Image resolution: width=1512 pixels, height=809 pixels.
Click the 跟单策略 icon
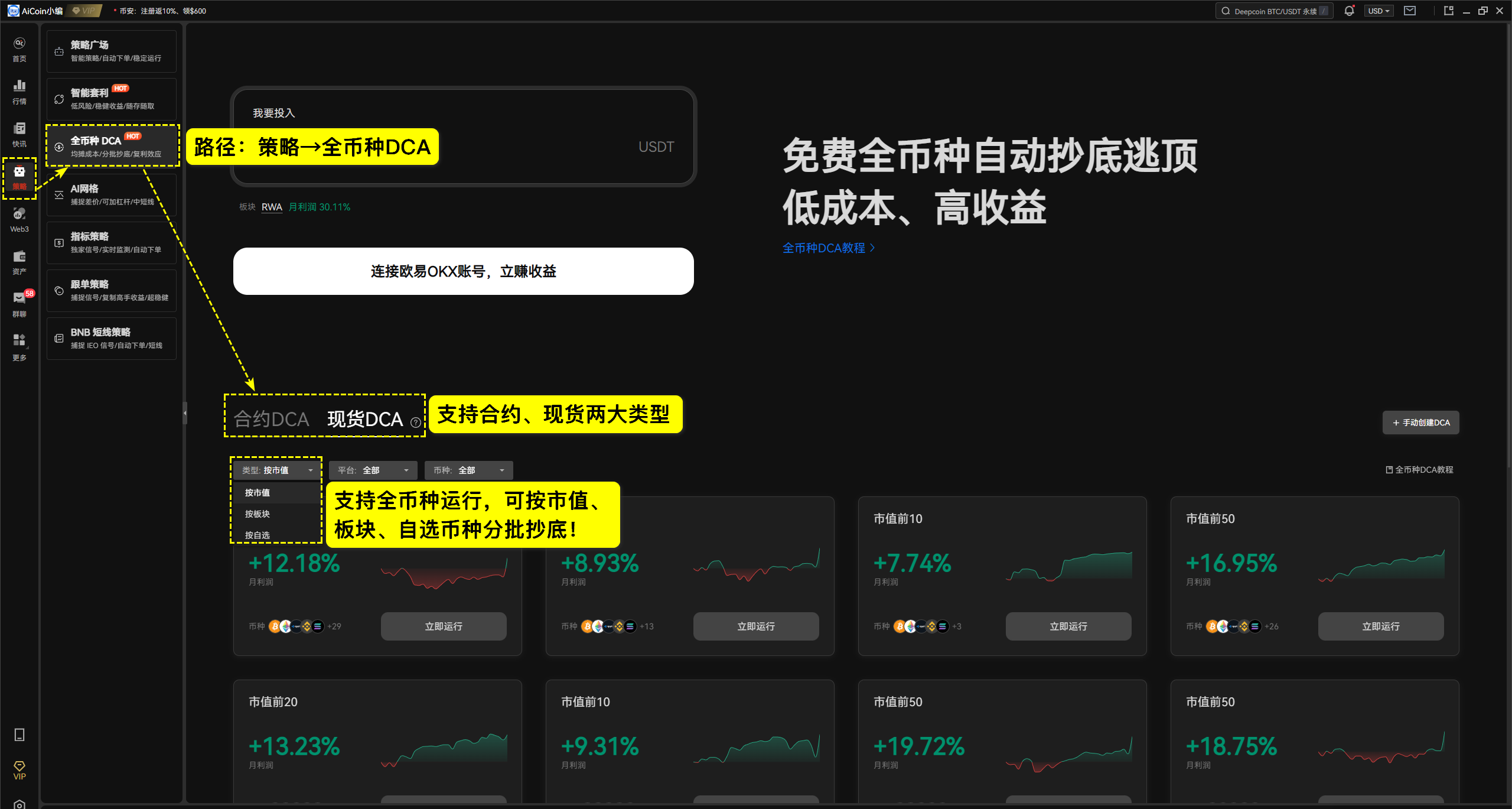(59, 291)
